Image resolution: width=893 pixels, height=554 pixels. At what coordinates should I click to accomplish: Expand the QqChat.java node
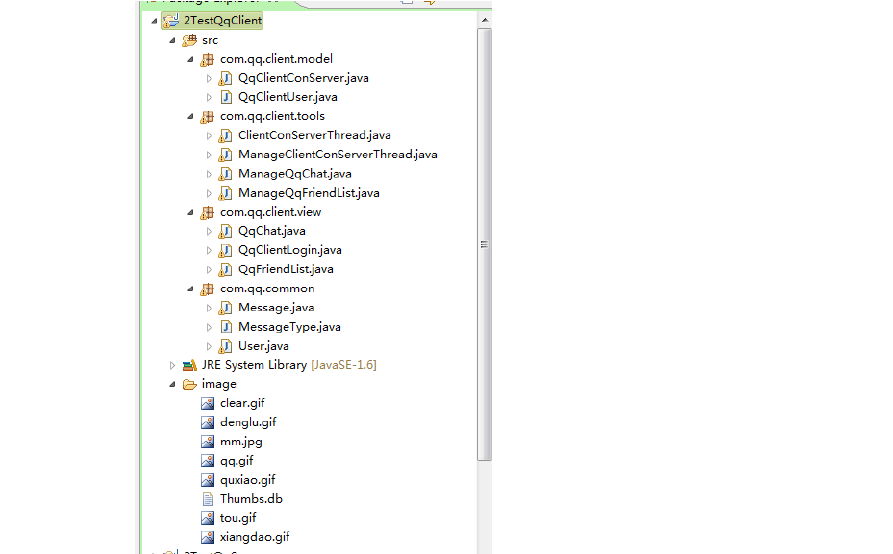(x=209, y=231)
